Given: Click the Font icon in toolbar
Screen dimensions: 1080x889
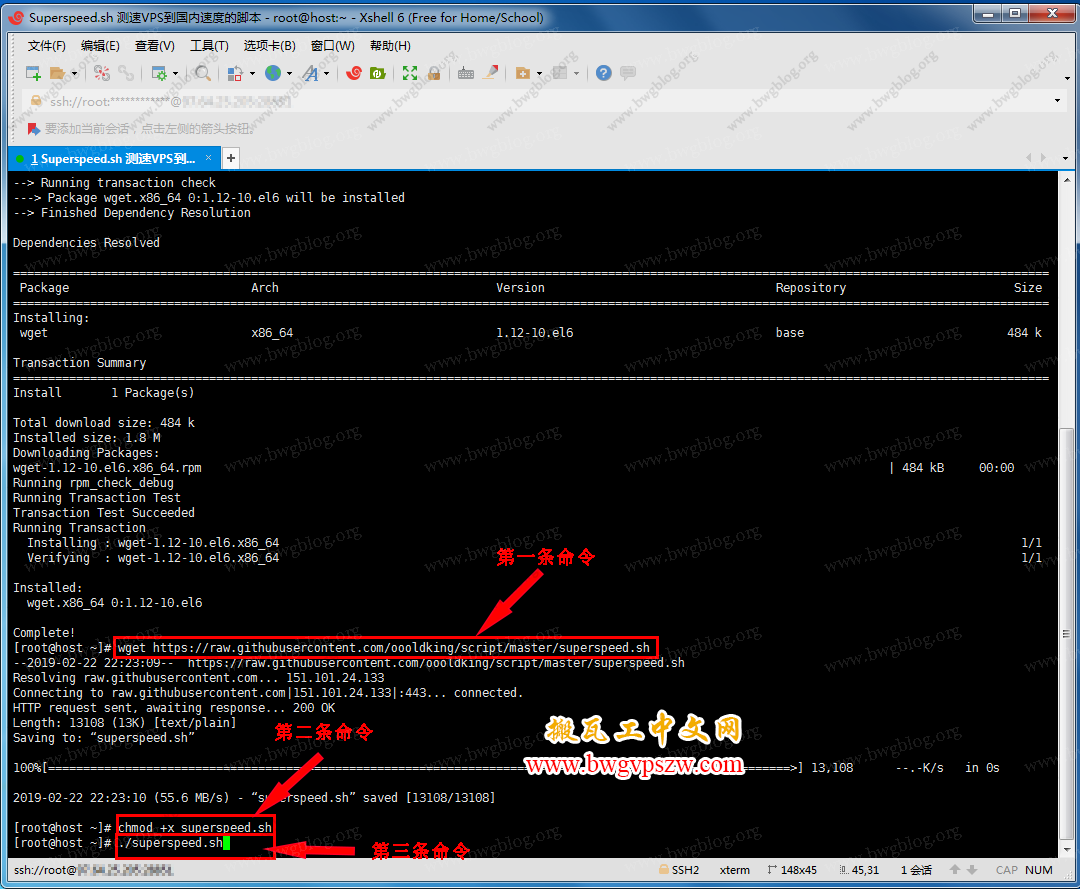Looking at the screenshot, I should pyautogui.click(x=311, y=73).
